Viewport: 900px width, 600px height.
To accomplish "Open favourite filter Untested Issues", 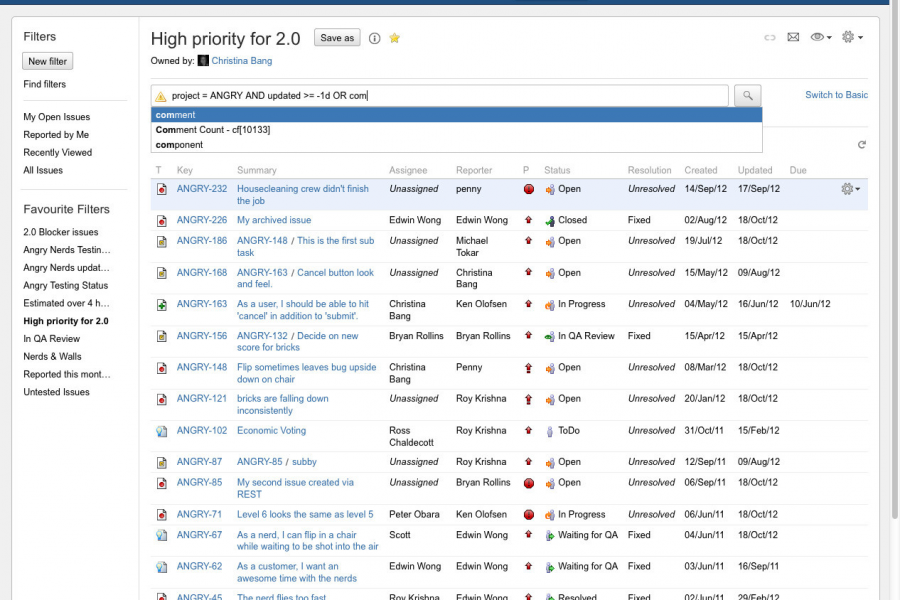I will pos(56,392).
